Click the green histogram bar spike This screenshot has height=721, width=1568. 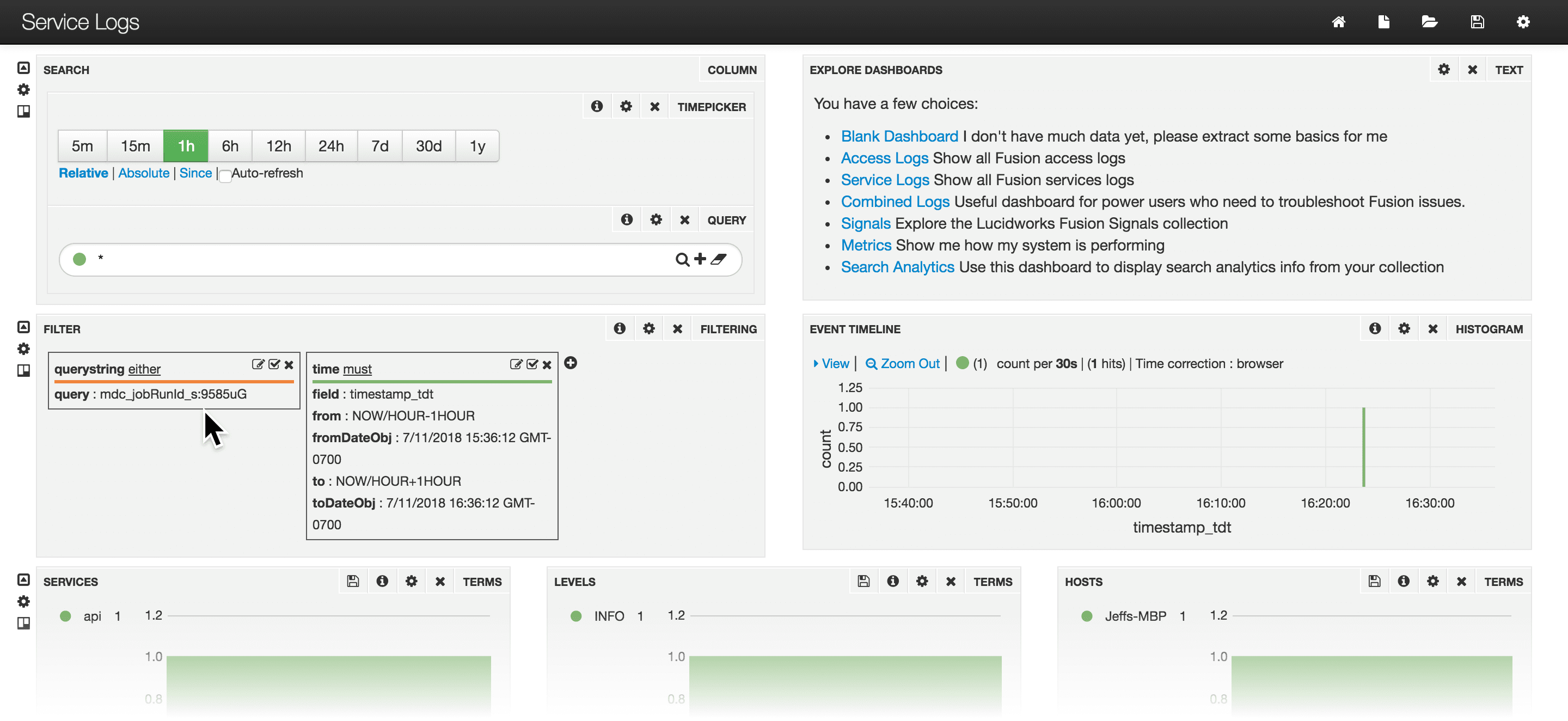1363,447
